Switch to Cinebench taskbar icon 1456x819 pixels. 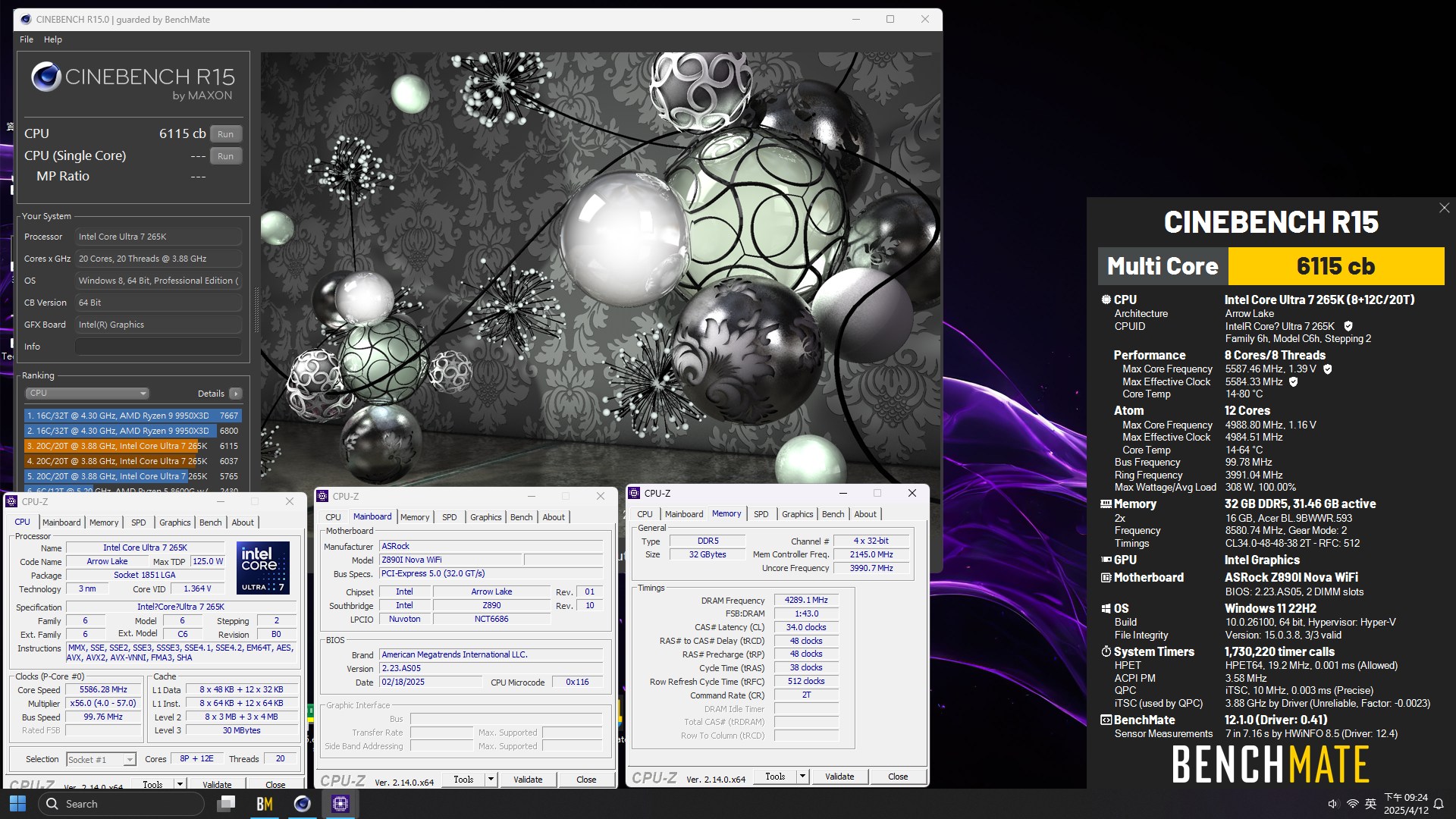tap(302, 804)
